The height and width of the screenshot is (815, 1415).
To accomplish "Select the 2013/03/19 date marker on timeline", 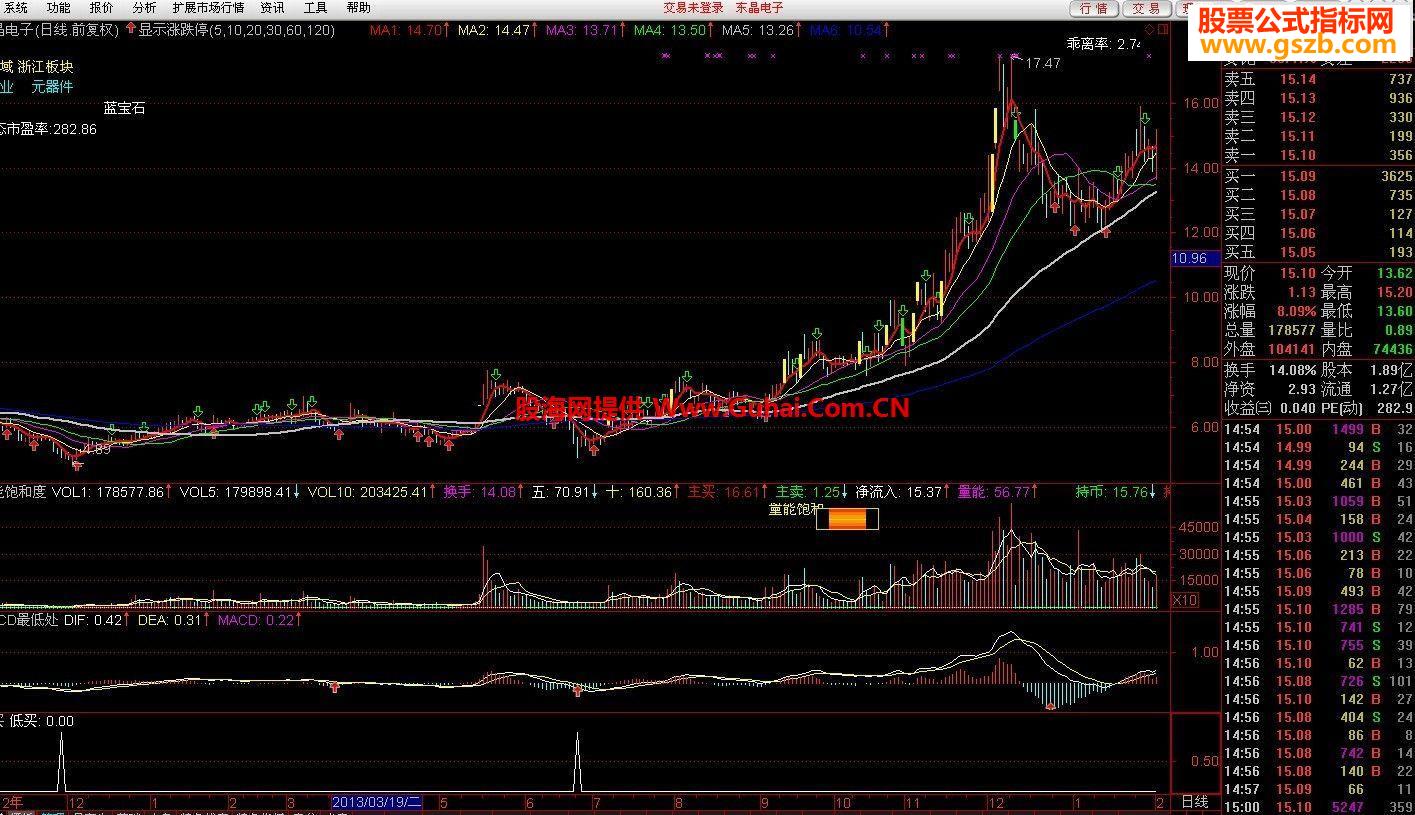I will (378, 802).
